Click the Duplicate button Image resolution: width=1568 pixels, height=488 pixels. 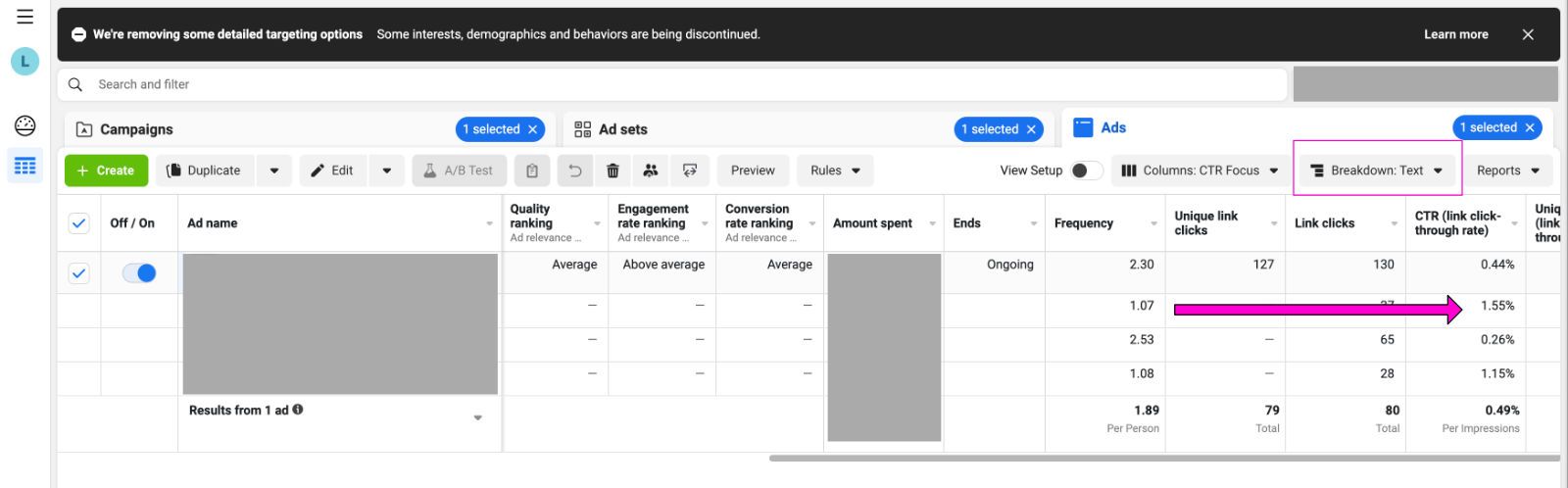[x=204, y=171]
